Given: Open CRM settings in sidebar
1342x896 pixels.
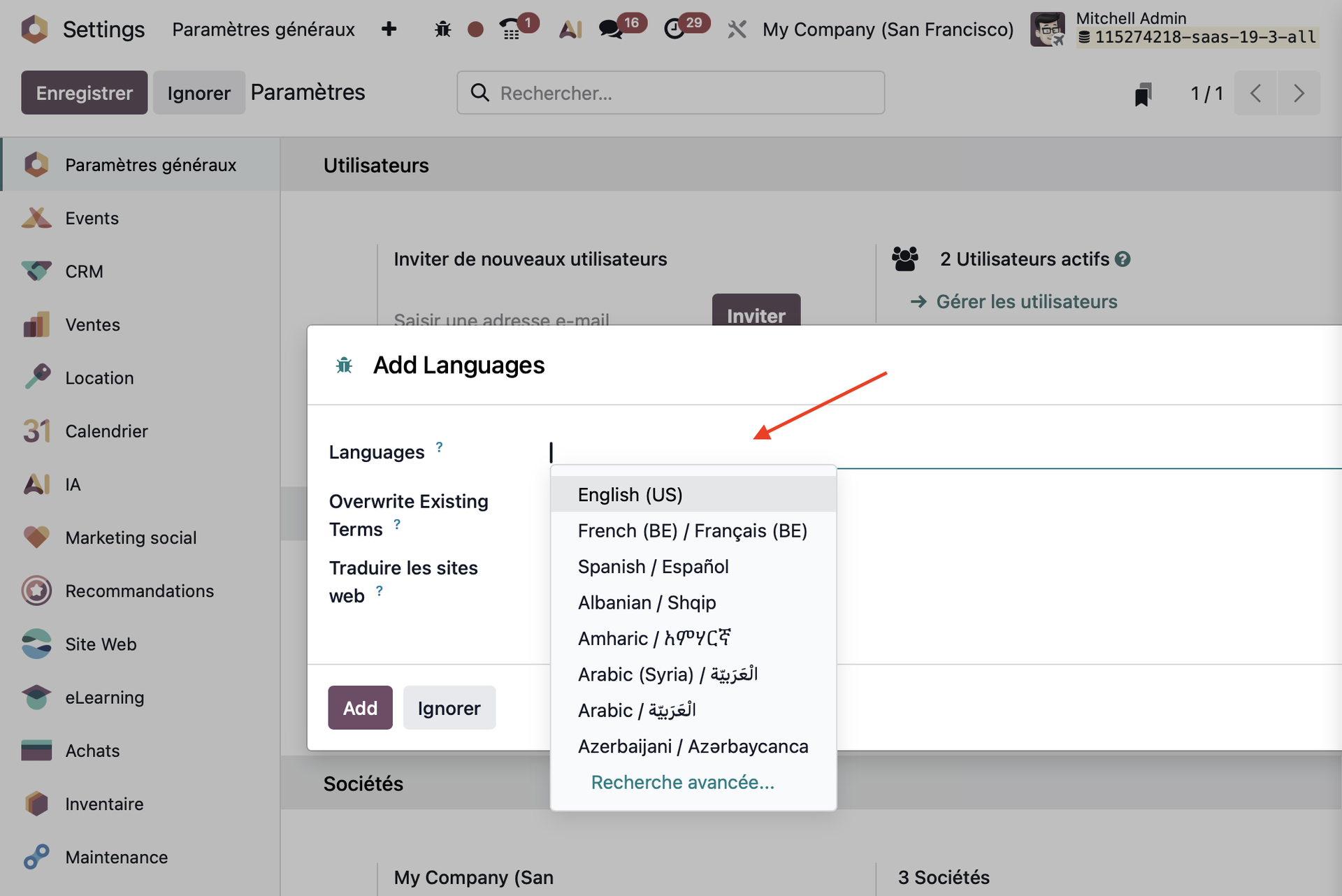Looking at the screenshot, I should point(140,271).
